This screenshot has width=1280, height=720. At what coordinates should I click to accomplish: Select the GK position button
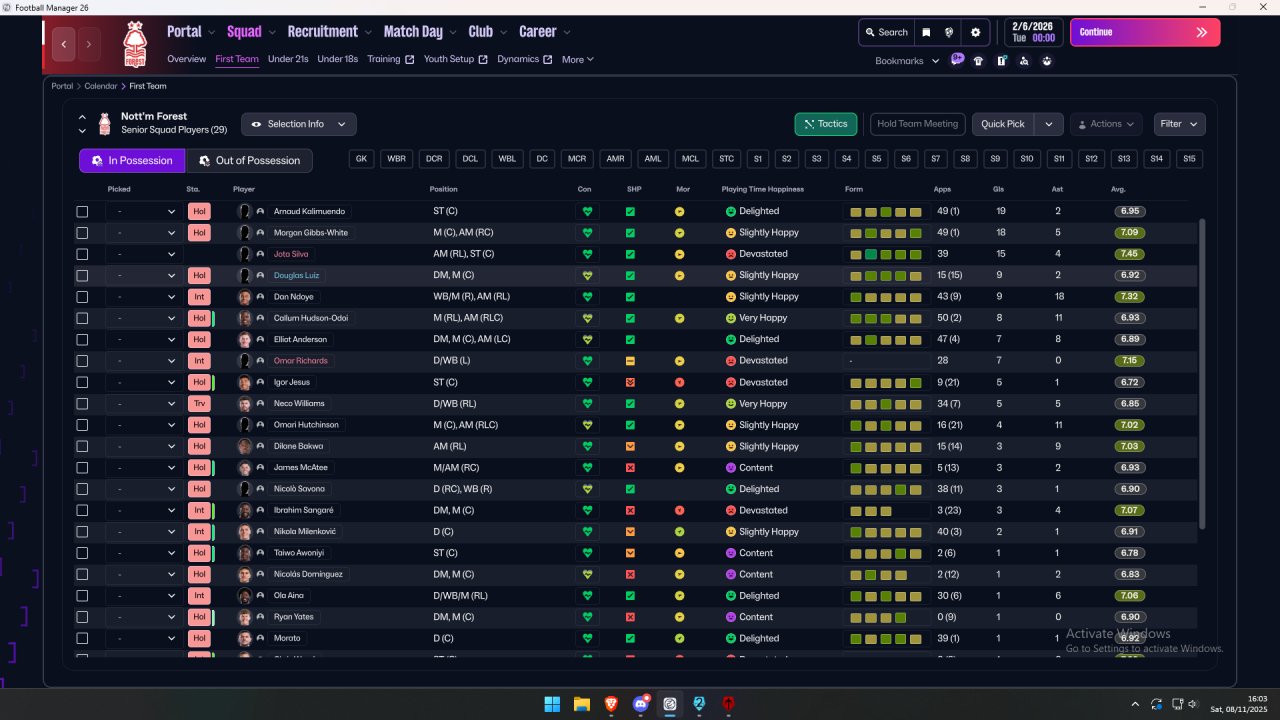pos(362,159)
